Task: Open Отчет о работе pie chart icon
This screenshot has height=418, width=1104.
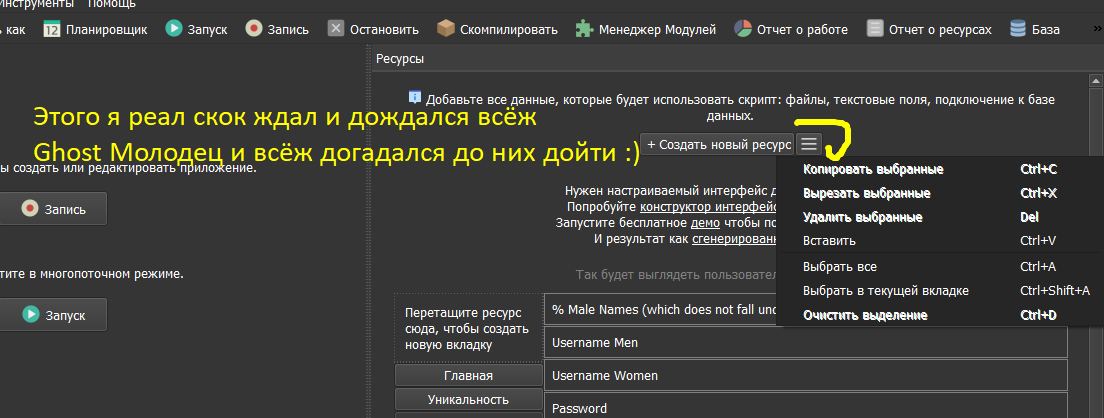Action: [743, 29]
